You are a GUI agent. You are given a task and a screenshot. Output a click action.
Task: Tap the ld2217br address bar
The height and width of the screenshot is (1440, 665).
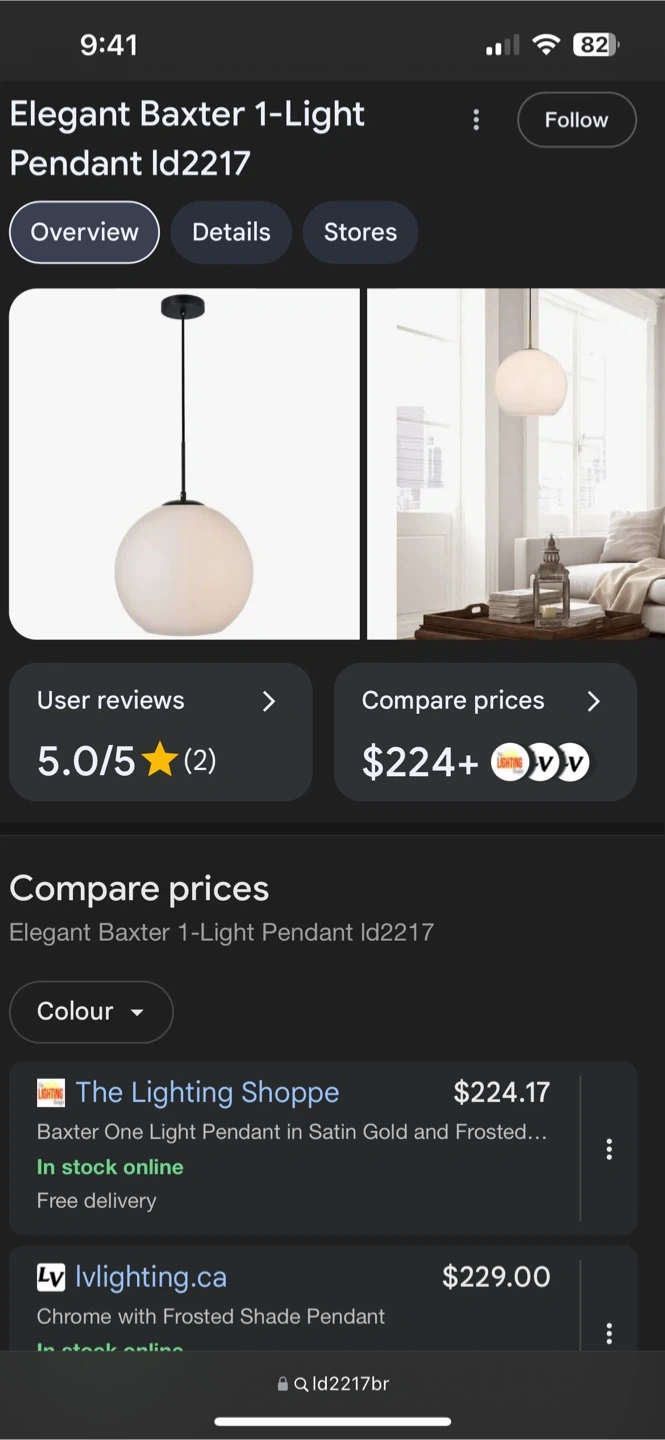[x=333, y=1384]
